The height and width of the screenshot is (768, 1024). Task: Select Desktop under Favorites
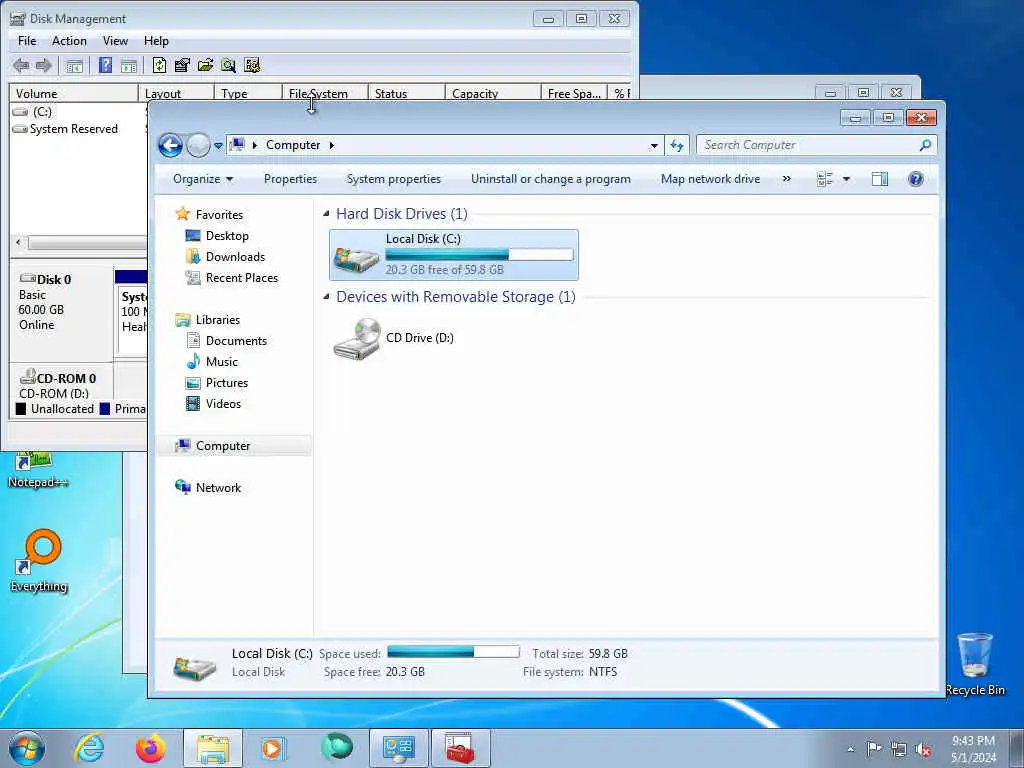tap(227, 236)
